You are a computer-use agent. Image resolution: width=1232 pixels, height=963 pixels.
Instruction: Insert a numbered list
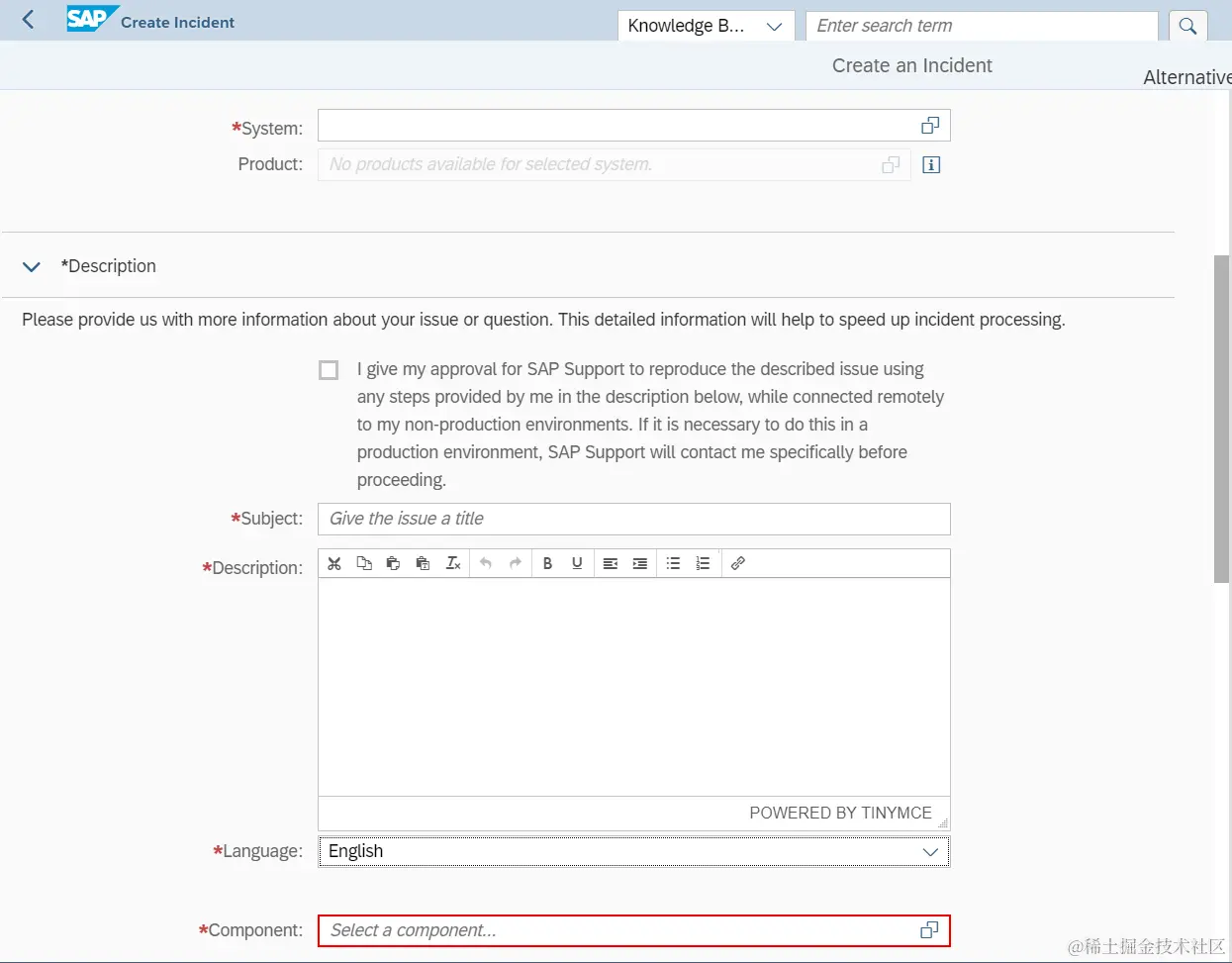point(703,563)
